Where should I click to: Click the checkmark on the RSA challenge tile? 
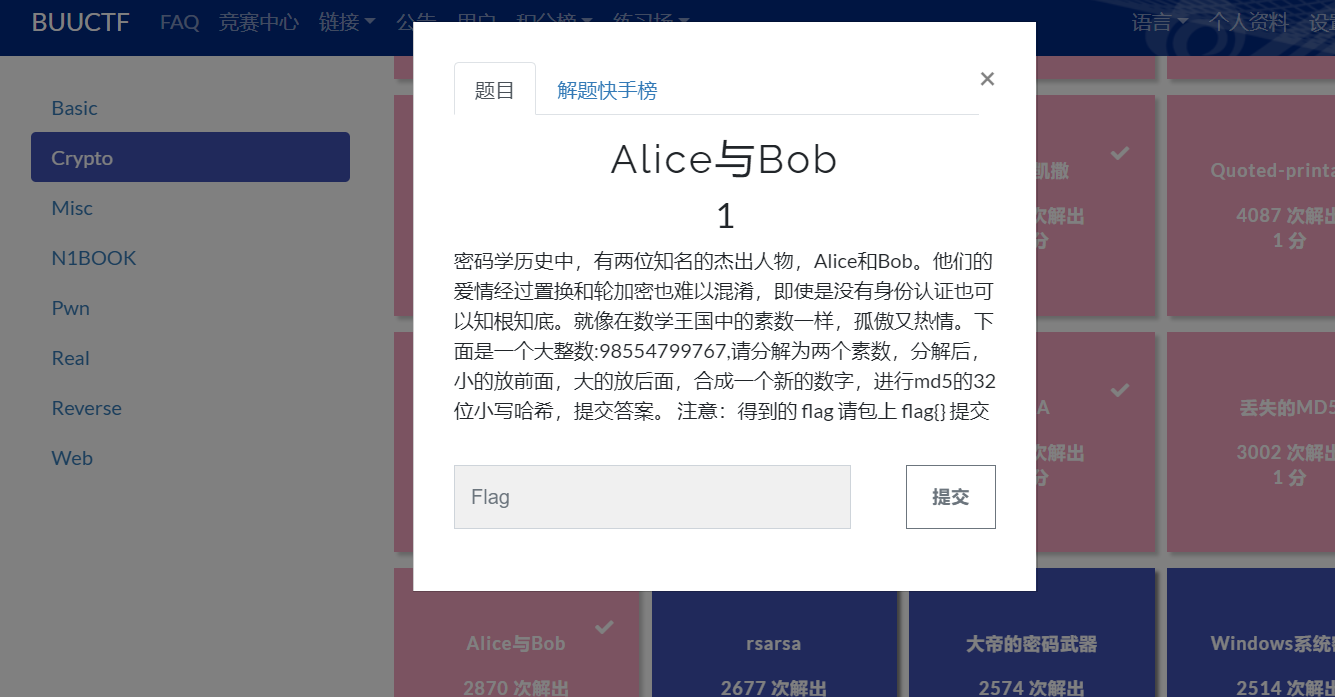pos(1120,390)
